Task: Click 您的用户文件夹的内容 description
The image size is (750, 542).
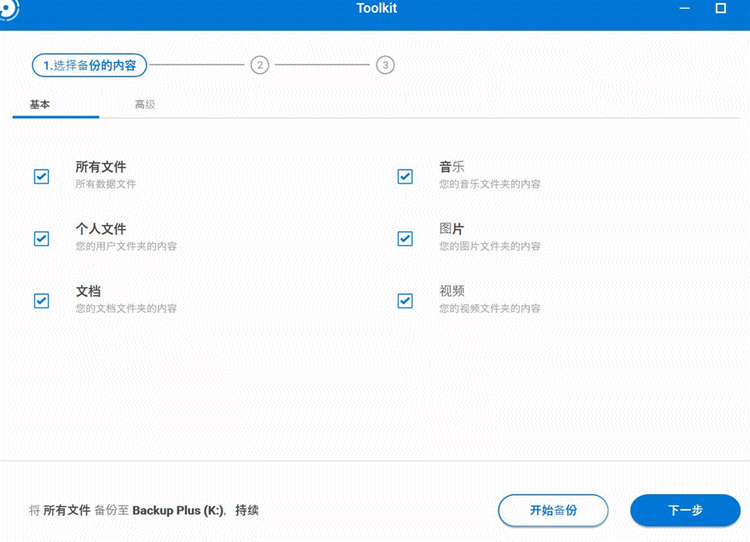Action: tap(126, 246)
